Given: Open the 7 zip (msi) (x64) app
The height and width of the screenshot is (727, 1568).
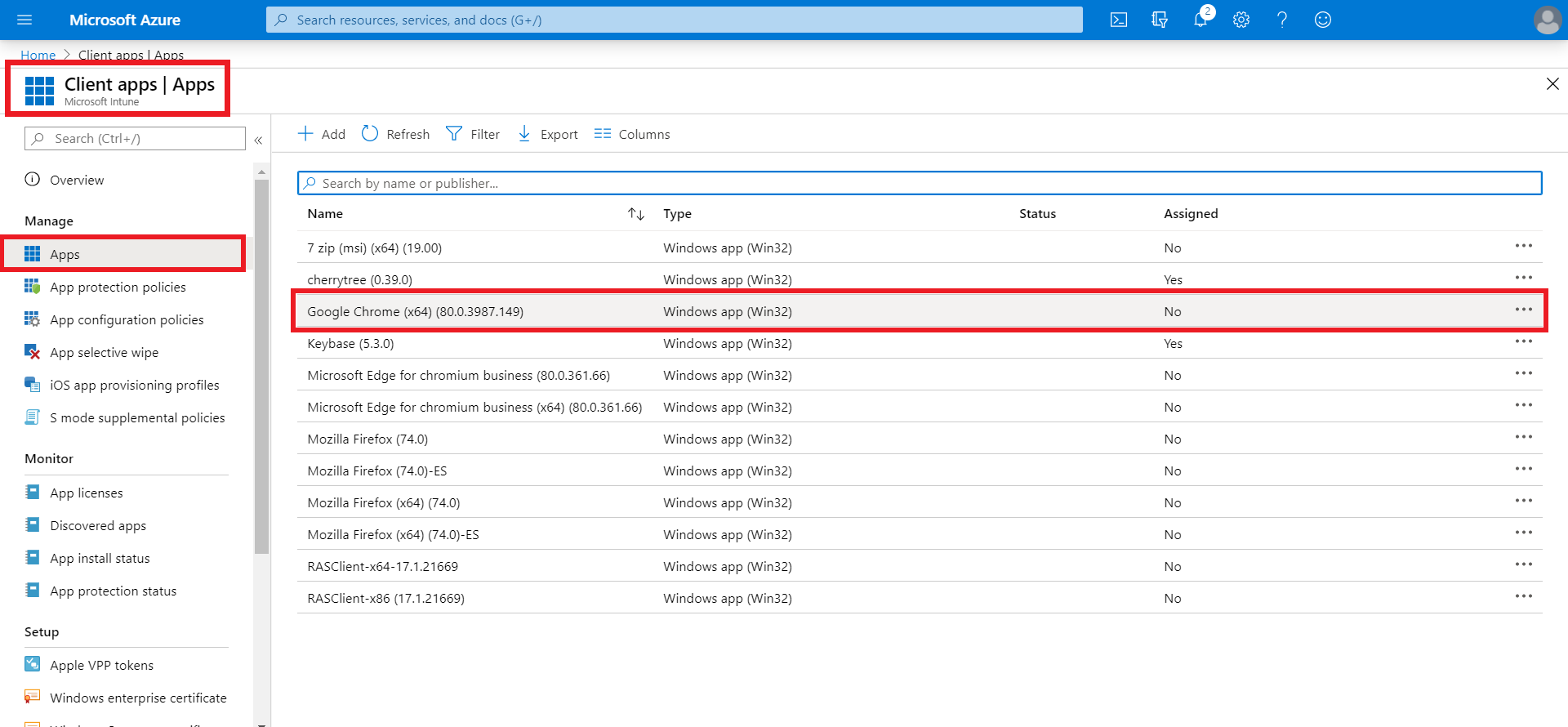Looking at the screenshot, I should [x=374, y=248].
